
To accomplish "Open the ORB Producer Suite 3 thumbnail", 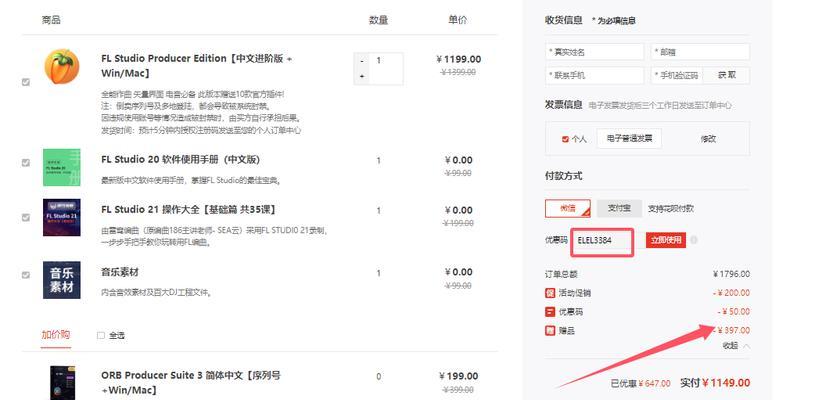I will coord(62,383).
